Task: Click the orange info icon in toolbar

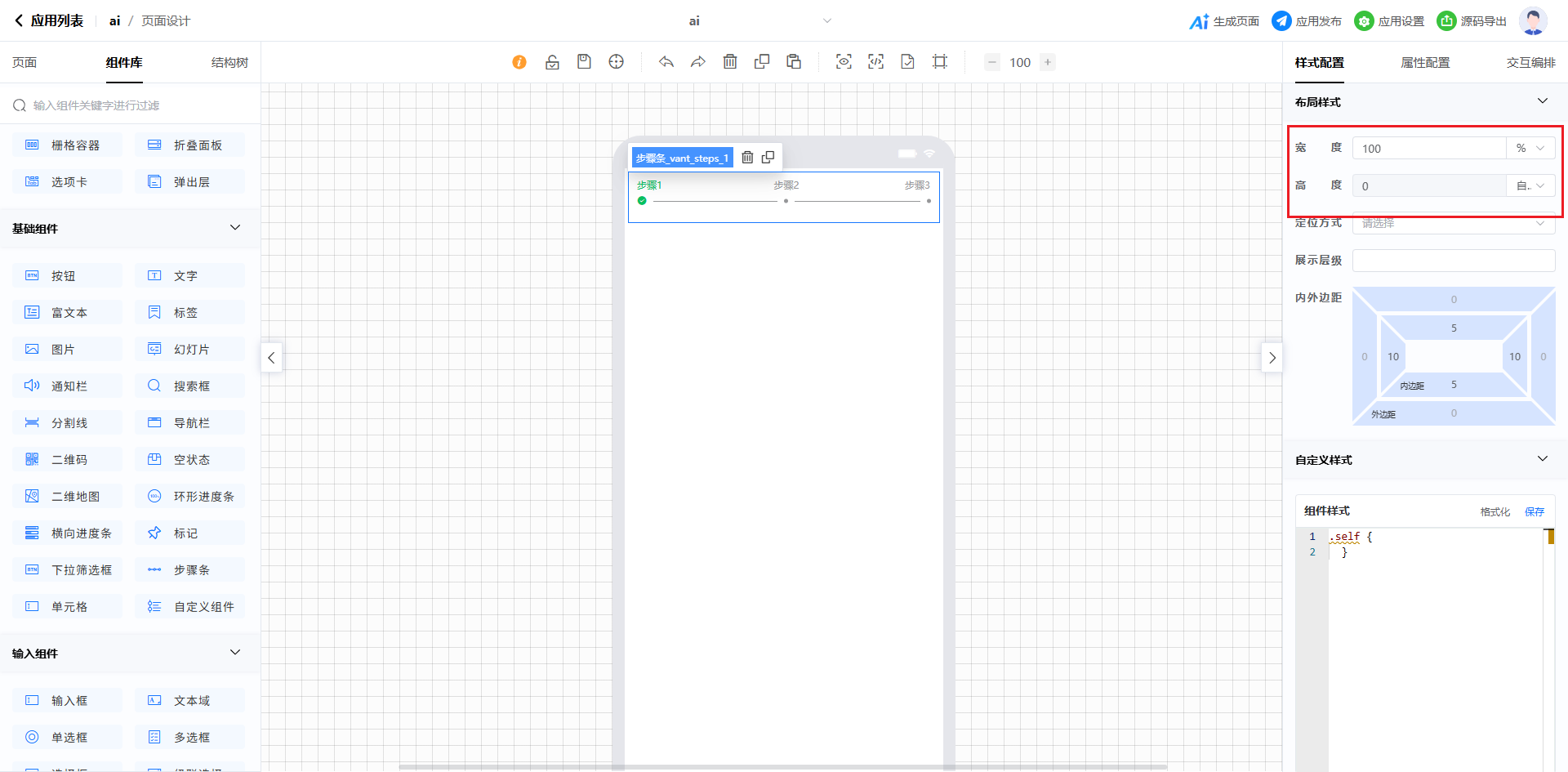Action: [519, 62]
